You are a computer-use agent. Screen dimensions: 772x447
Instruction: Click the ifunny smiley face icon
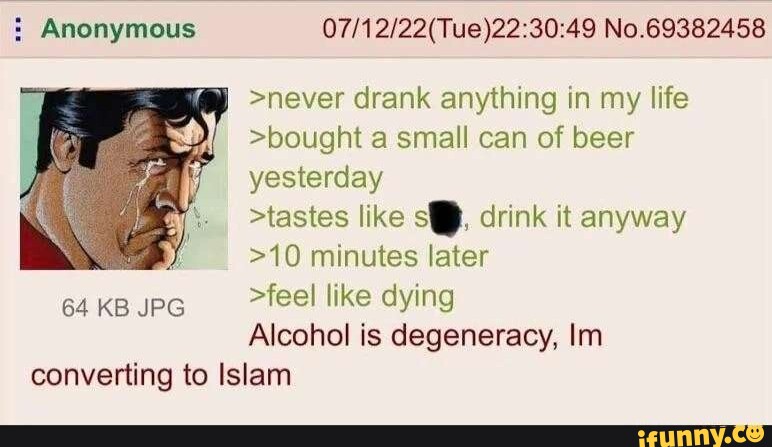[753, 434]
